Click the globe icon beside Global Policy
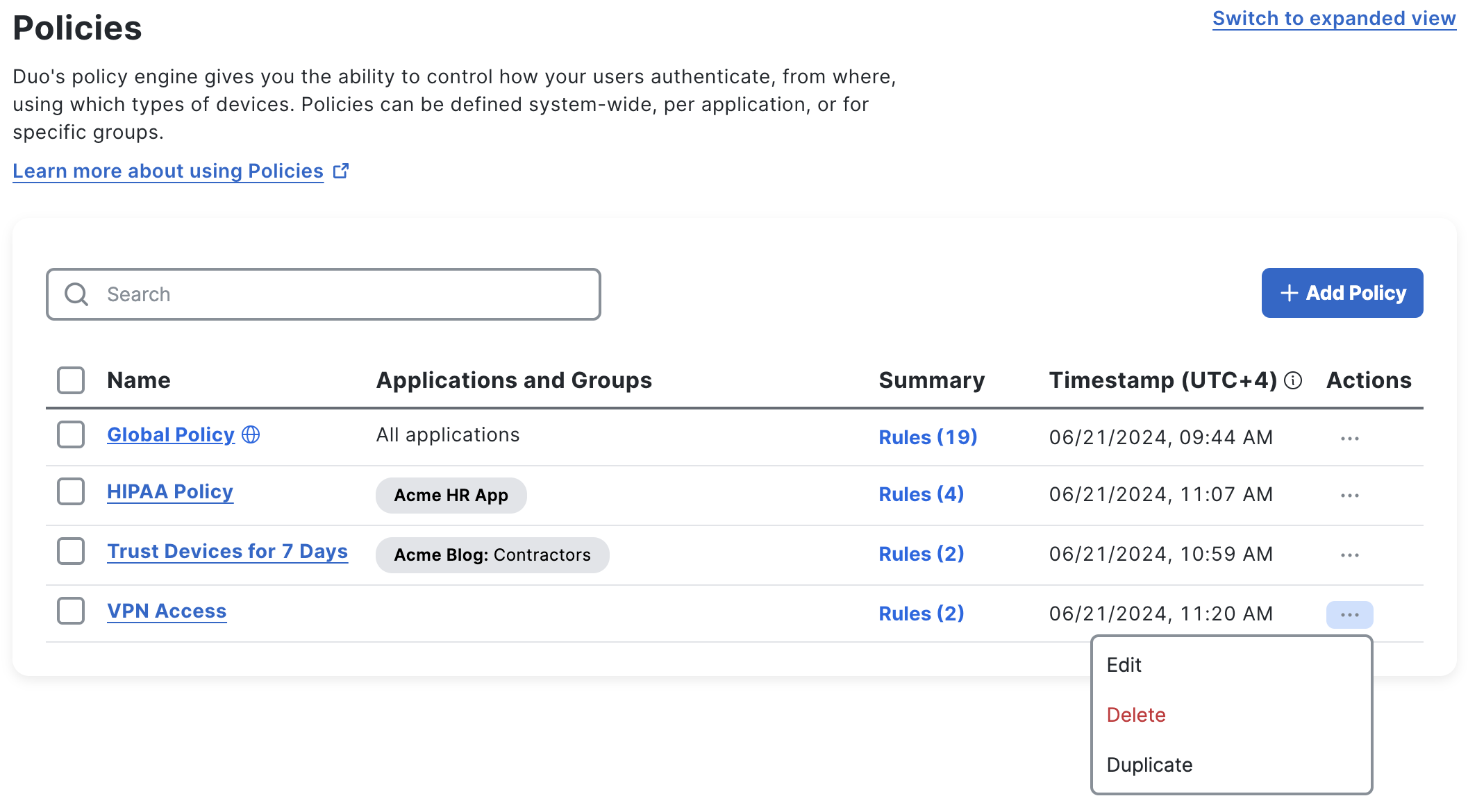 251,434
